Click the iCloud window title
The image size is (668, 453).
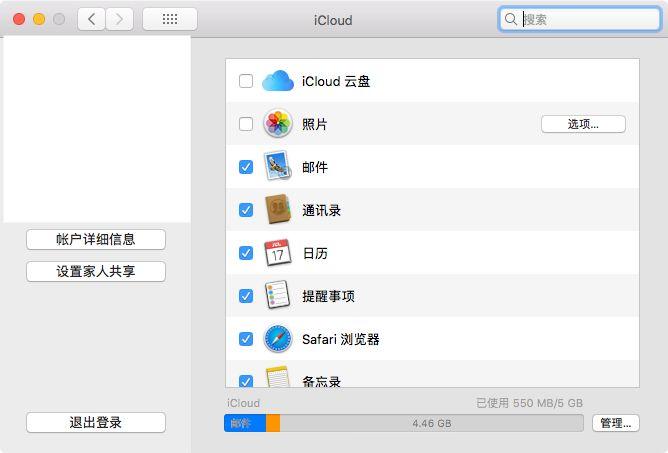point(333,20)
